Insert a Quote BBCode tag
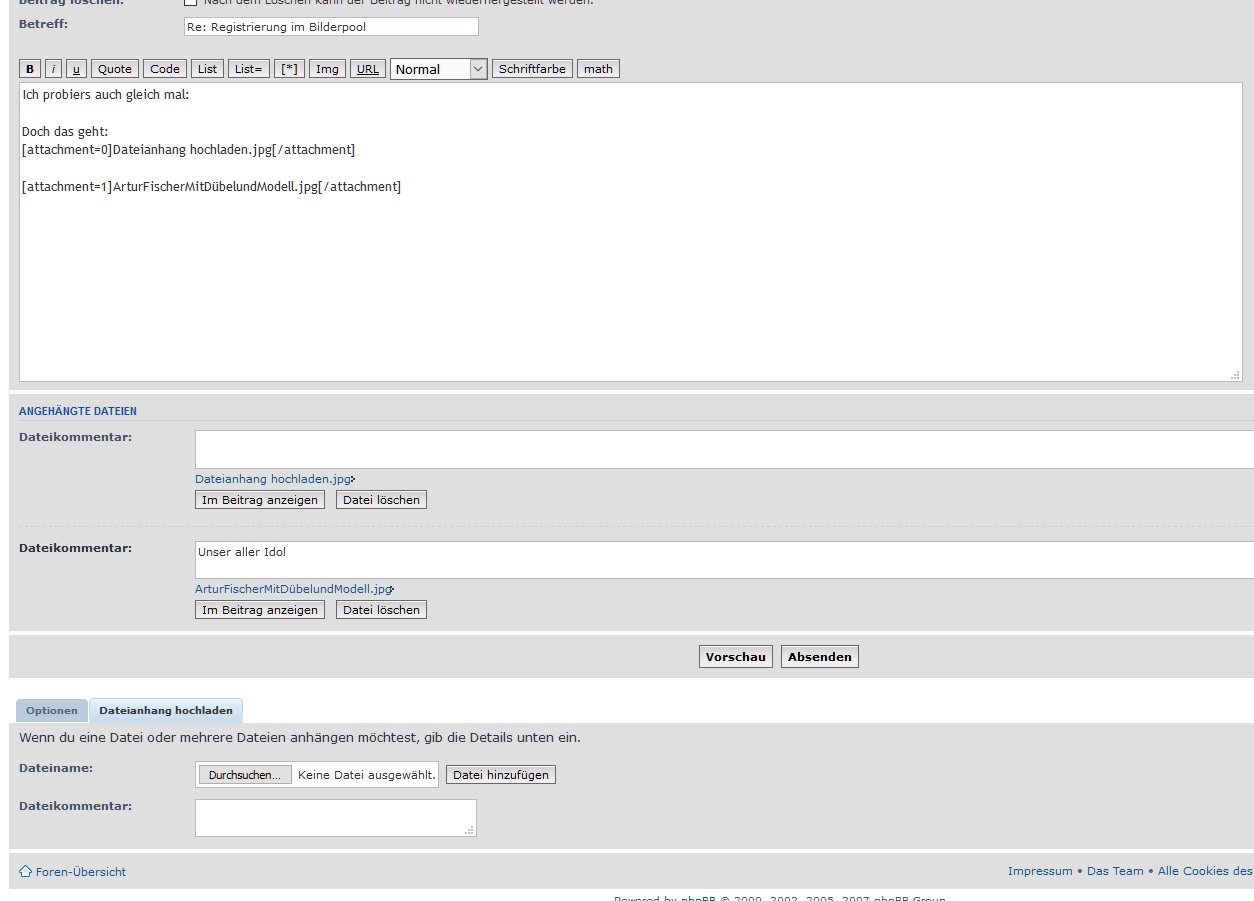This screenshot has height=901, width=1254. click(114, 69)
